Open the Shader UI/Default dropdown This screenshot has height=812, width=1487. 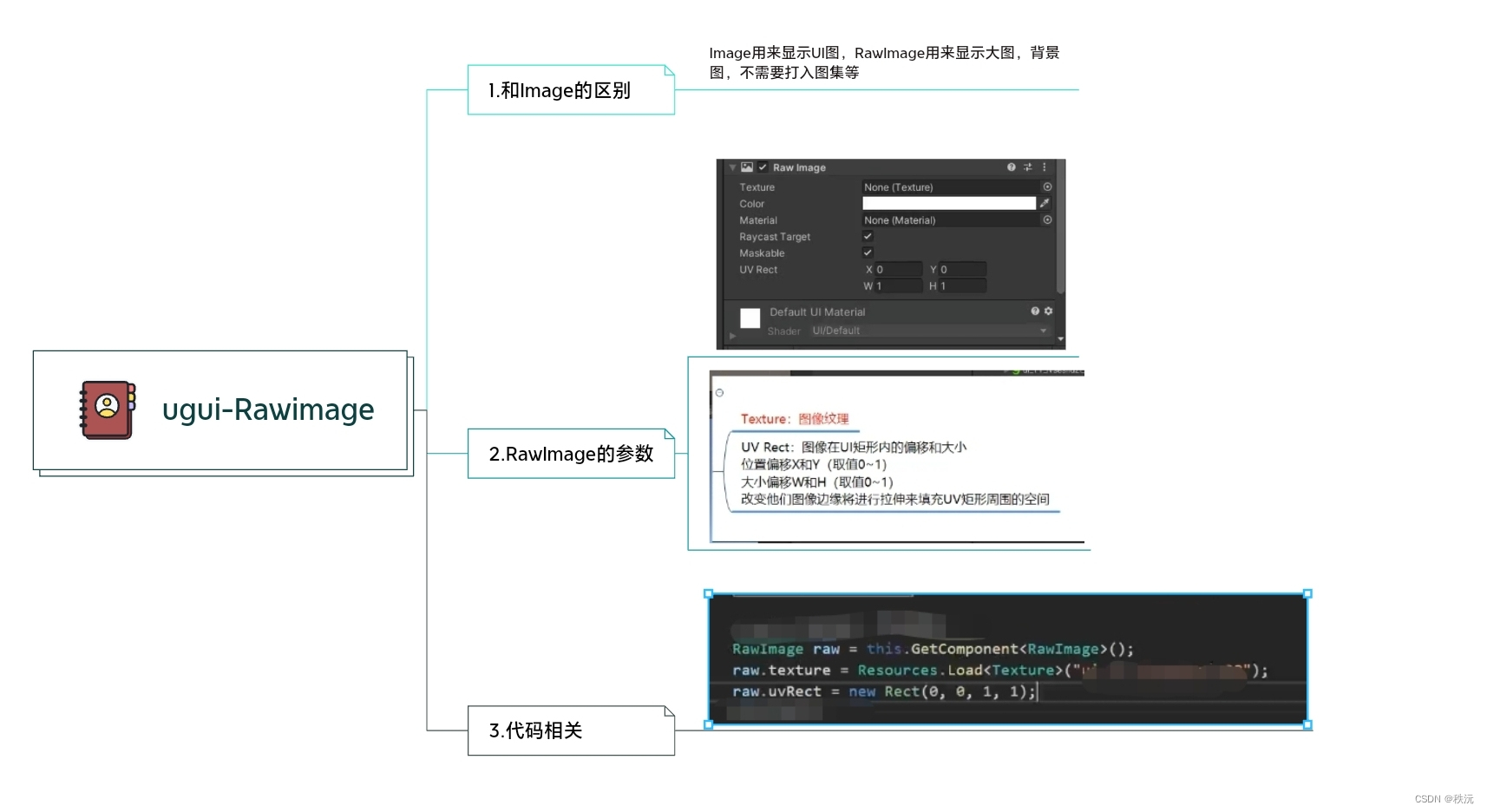coord(929,331)
